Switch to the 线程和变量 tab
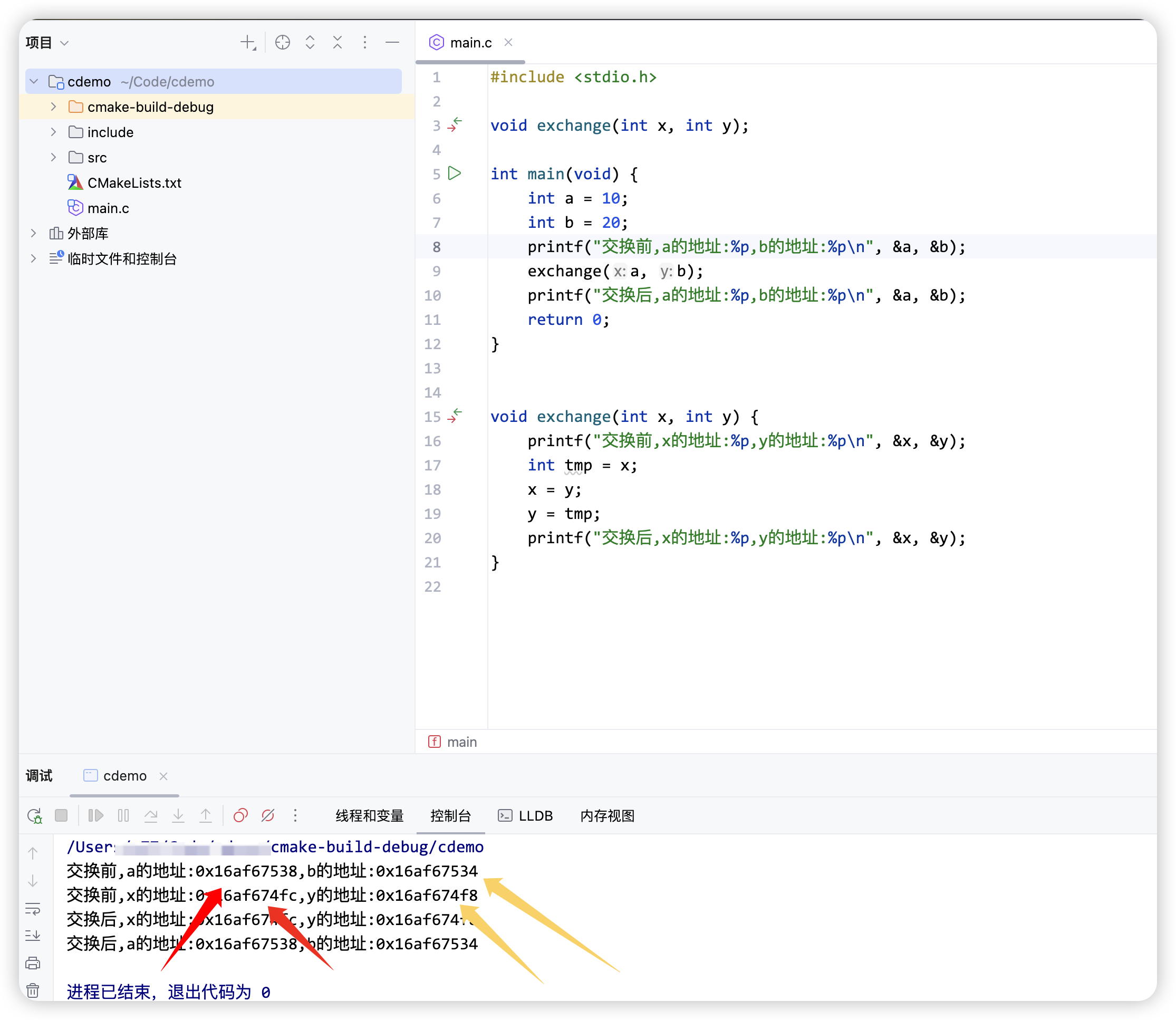 click(x=370, y=816)
